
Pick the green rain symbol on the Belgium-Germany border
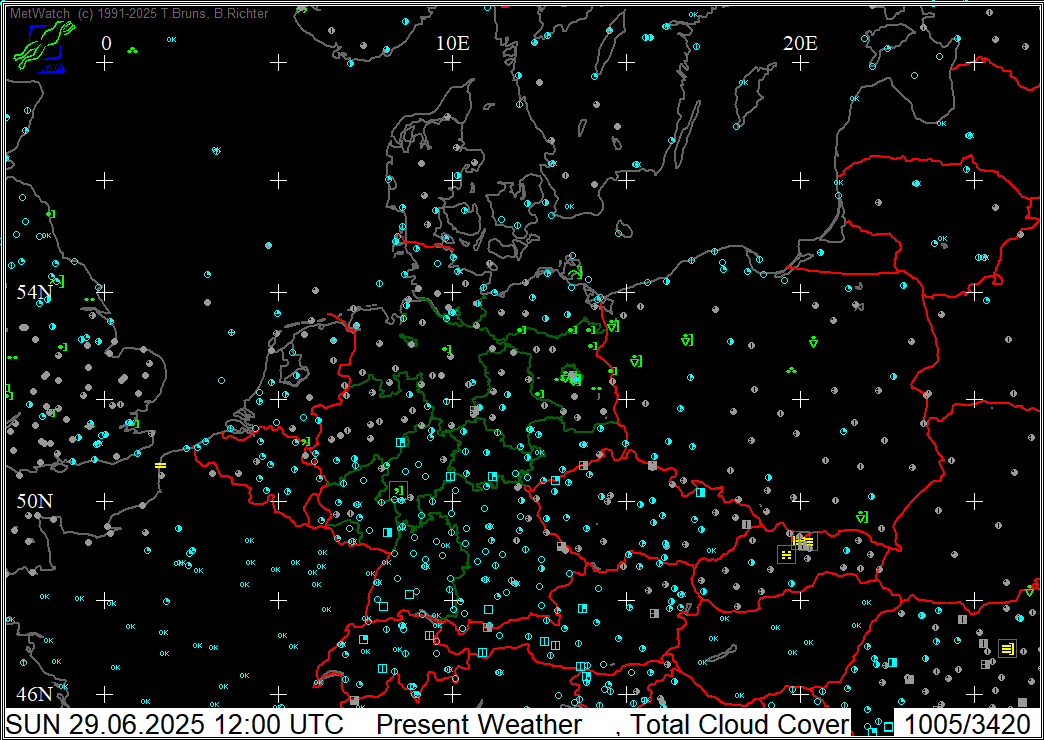coord(306,441)
